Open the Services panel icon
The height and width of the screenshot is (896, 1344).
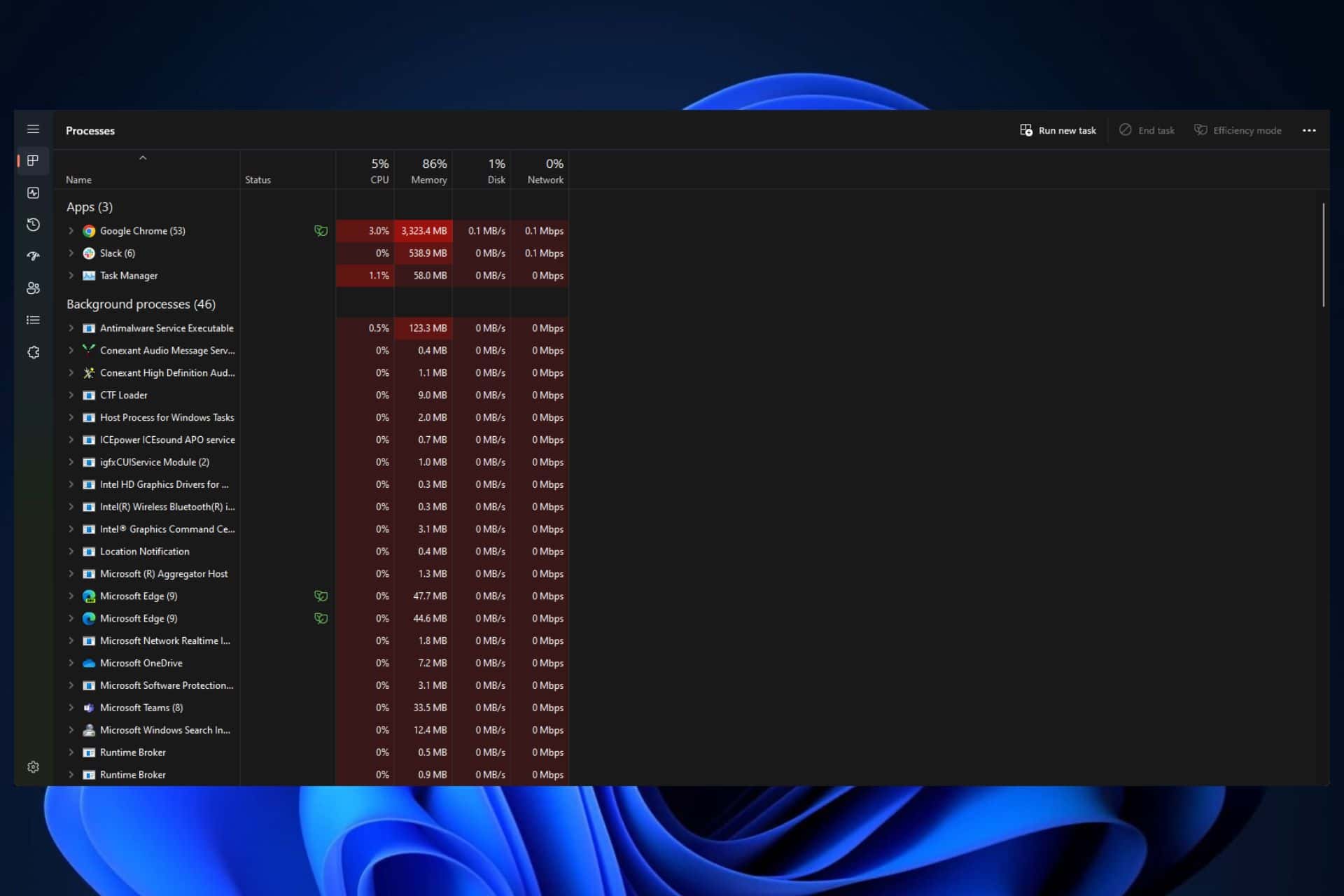pyautogui.click(x=32, y=352)
